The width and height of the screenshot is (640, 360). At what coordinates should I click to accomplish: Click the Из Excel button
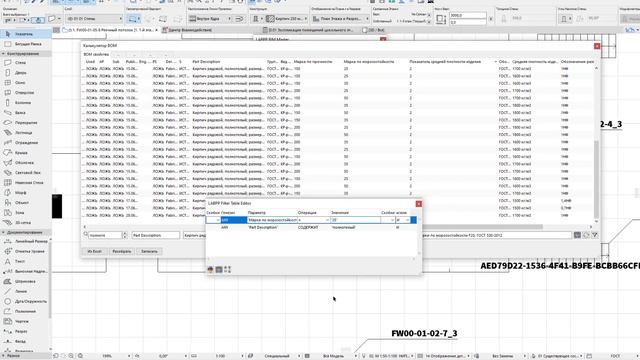pyautogui.click(x=95, y=251)
